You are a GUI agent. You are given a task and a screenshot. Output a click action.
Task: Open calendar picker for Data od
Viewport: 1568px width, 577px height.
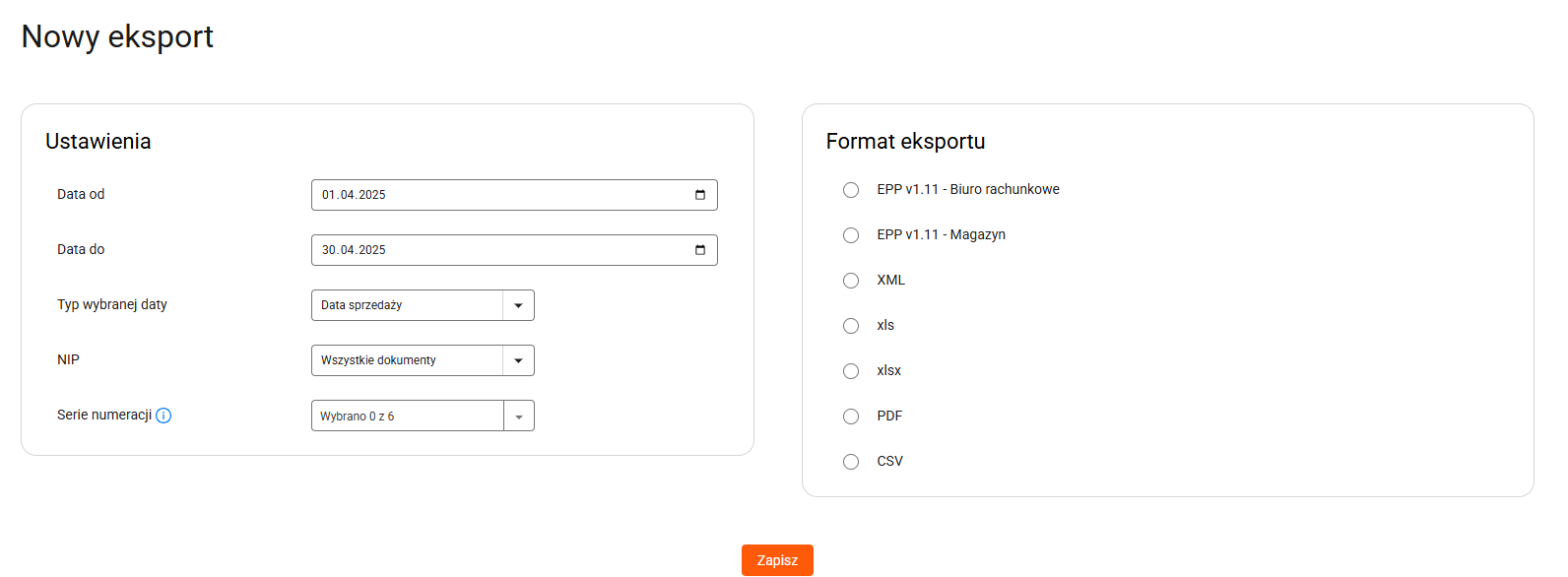(700, 195)
